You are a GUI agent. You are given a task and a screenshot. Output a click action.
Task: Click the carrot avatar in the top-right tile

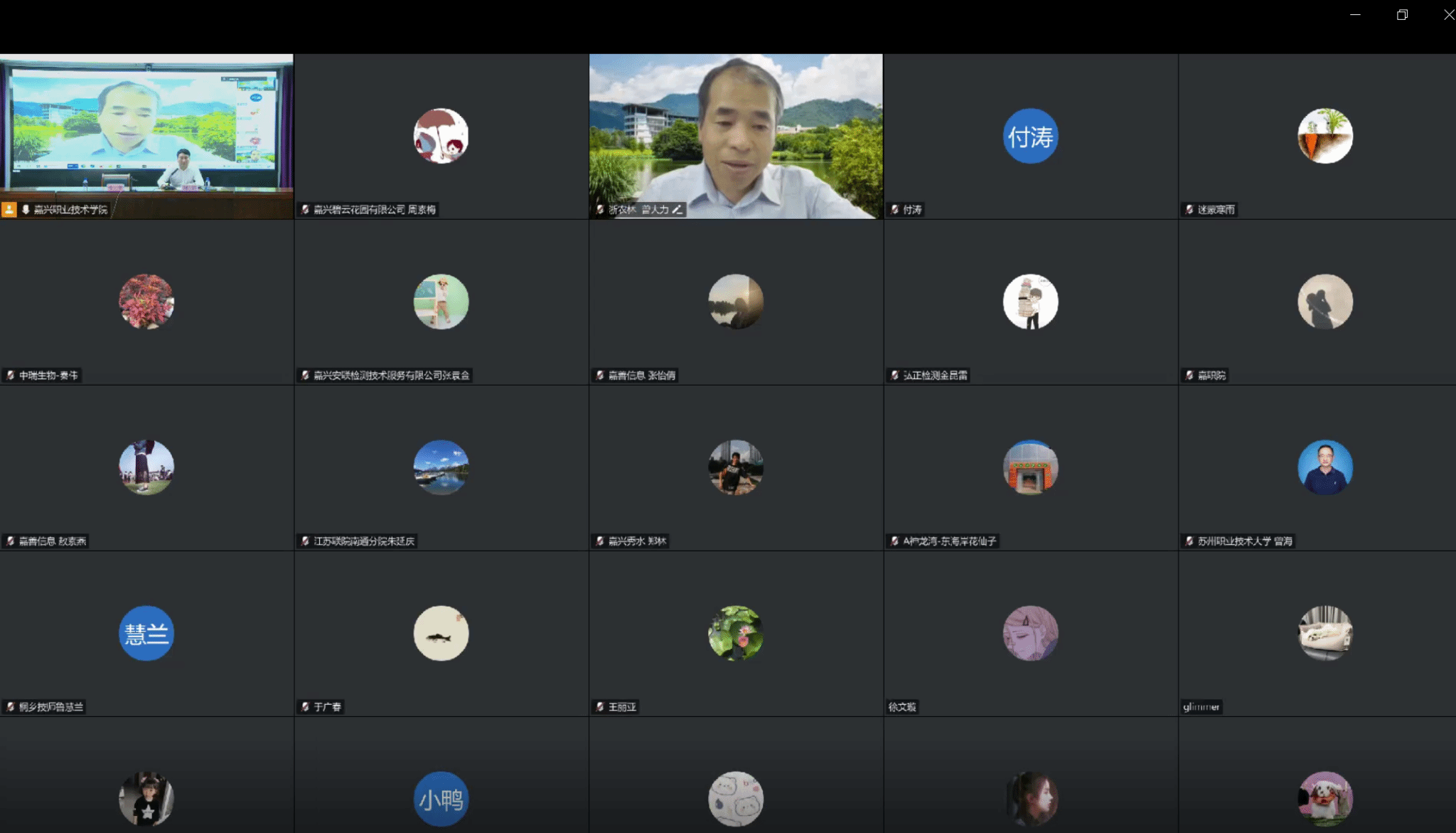pyautogui.click(x=1325, y=136)
